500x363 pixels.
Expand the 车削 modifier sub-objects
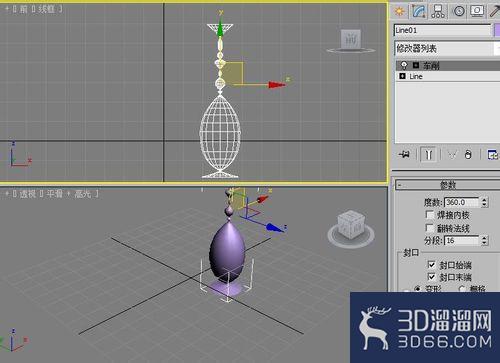coord(416,65)
